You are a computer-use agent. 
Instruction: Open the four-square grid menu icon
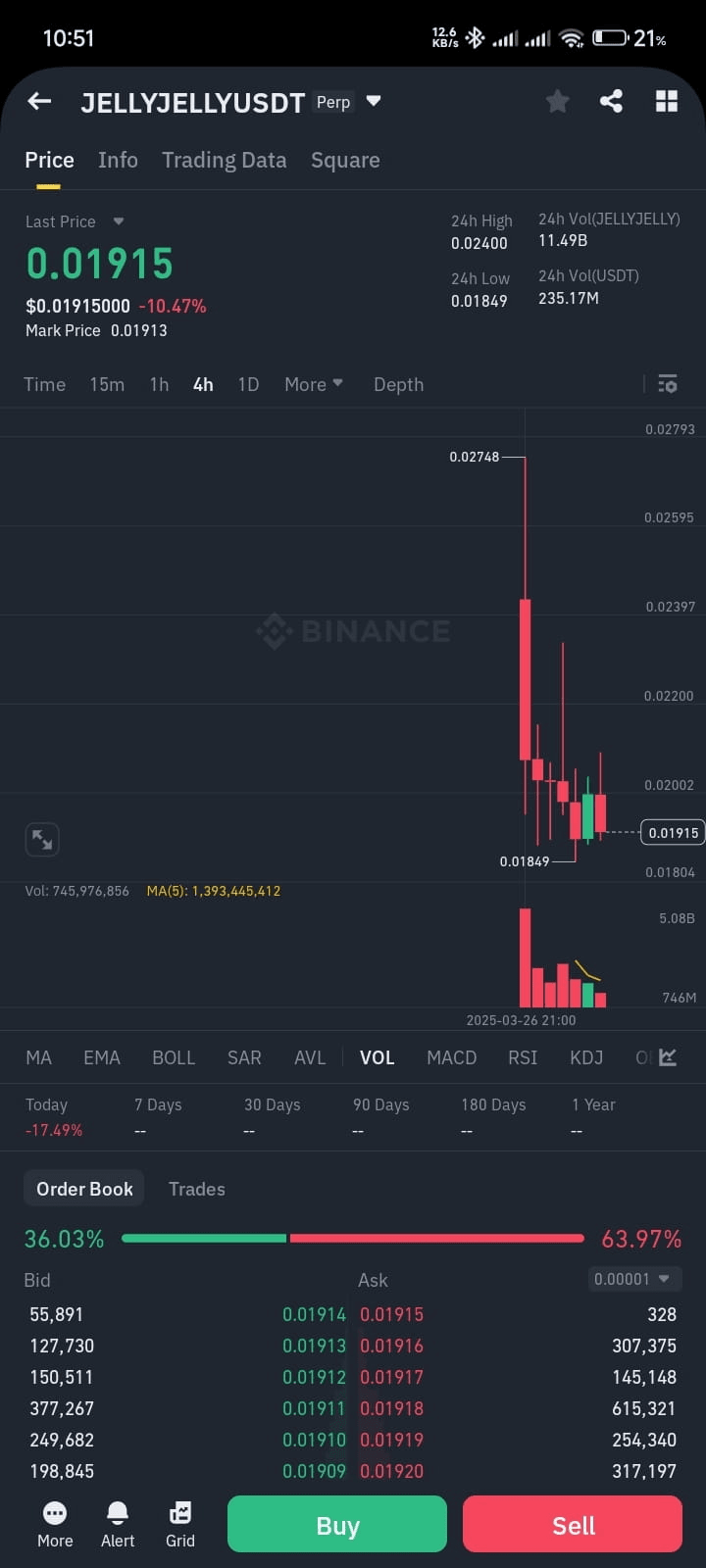click(x=667, y=101)
